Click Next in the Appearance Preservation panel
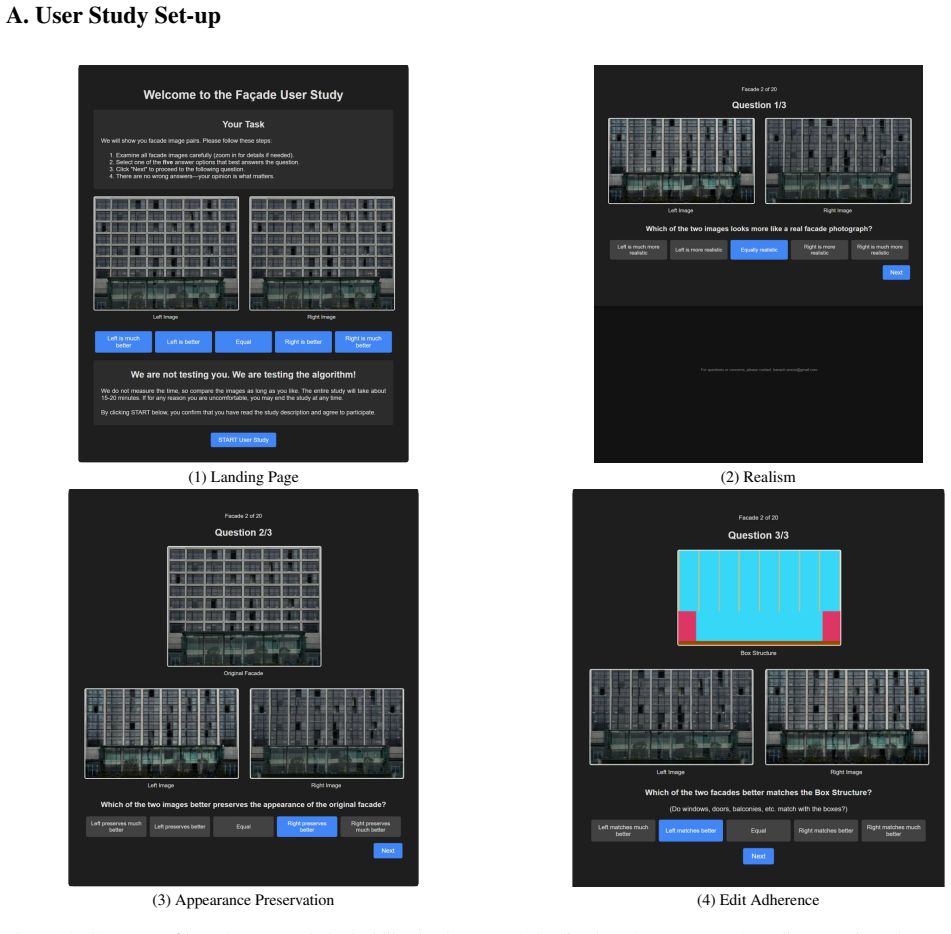Image resolution: width=951 pixels, height=934 pixels. [388, 851]
